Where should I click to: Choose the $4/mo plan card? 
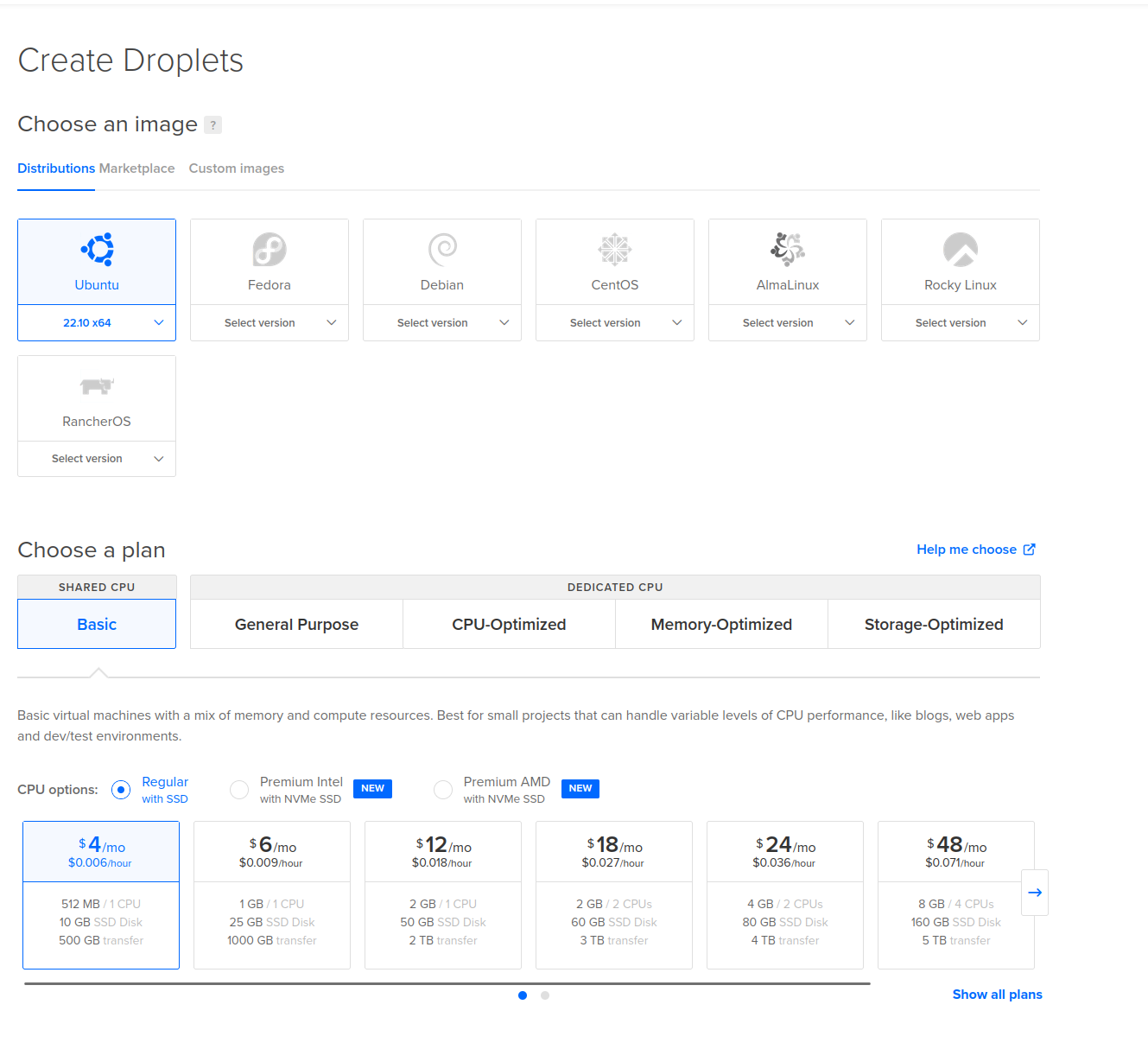coord(101,895)
